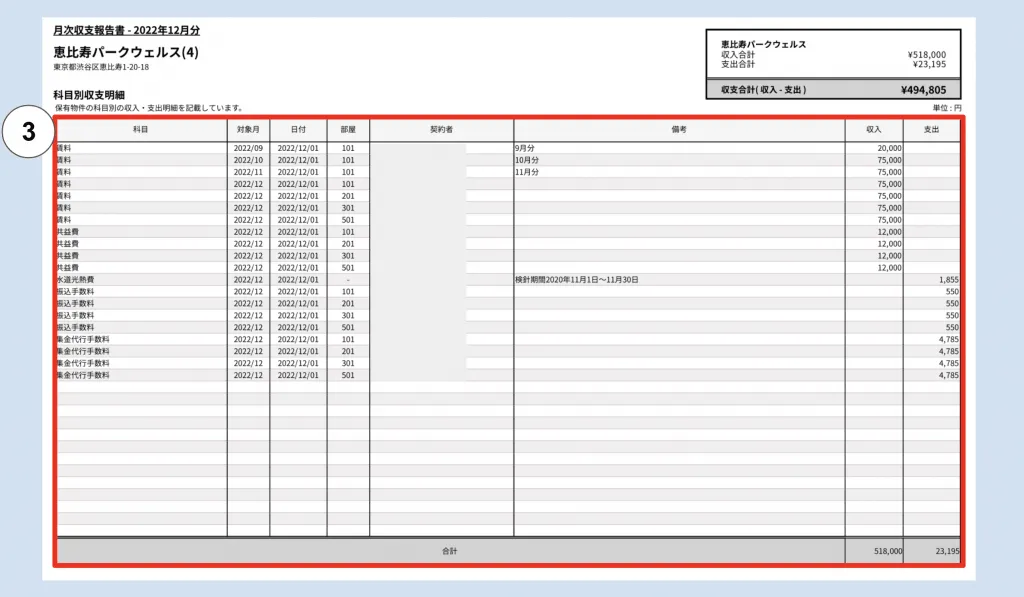Click the ¥494,805 net balance figure
Screen dimensions: 1024x597
[923, 90]
